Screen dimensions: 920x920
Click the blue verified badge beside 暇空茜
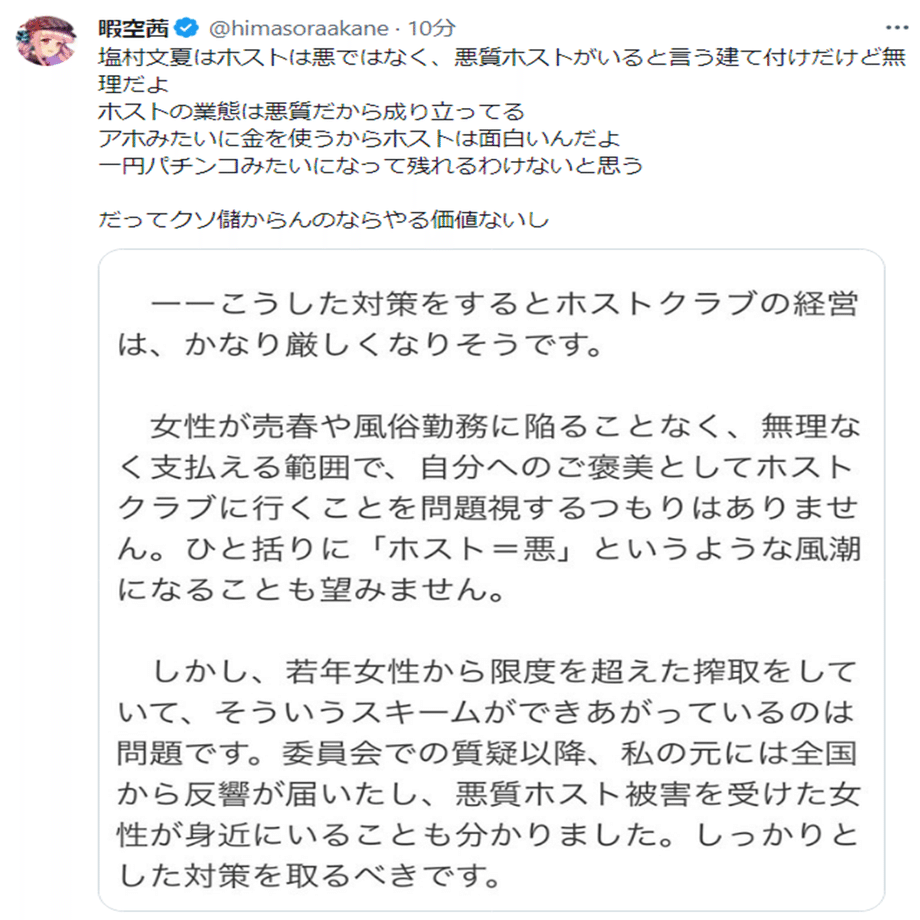[x=187, y=28]
